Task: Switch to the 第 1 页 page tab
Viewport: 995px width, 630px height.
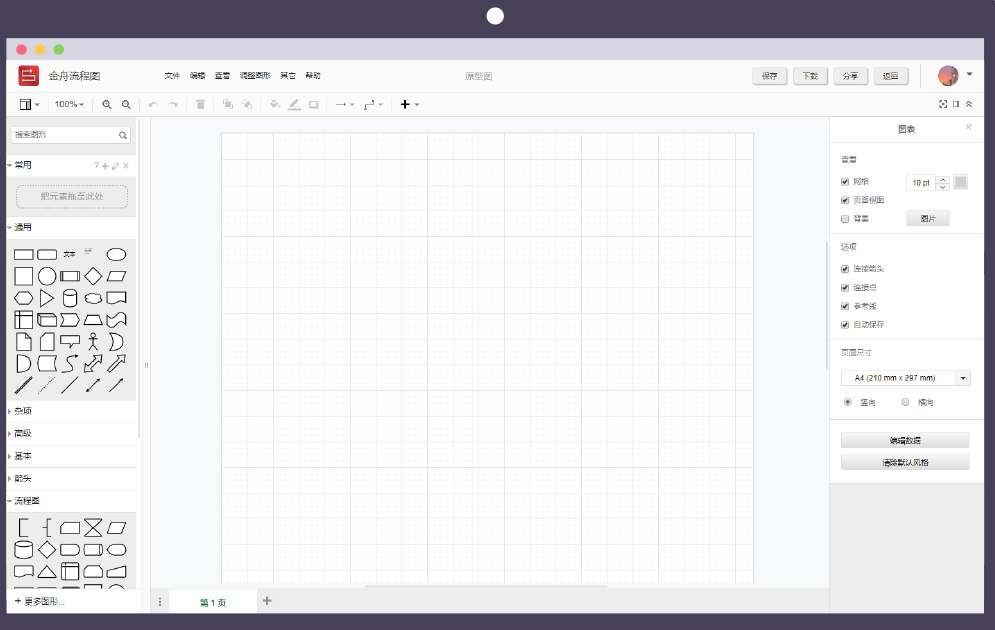Action: 213,602
